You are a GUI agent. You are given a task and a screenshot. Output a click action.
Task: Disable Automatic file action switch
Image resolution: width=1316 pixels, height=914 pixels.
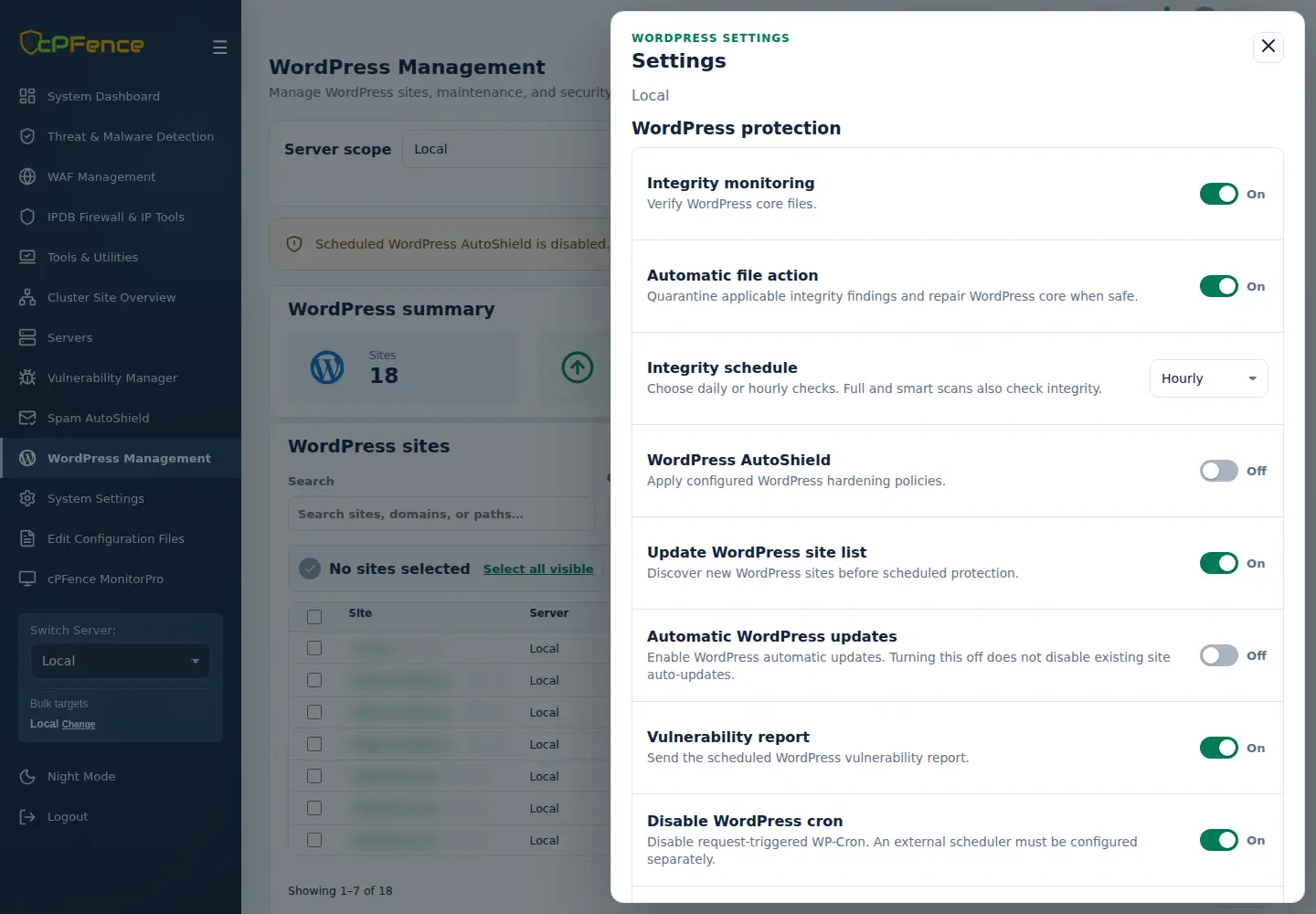tap(1219, 286)
